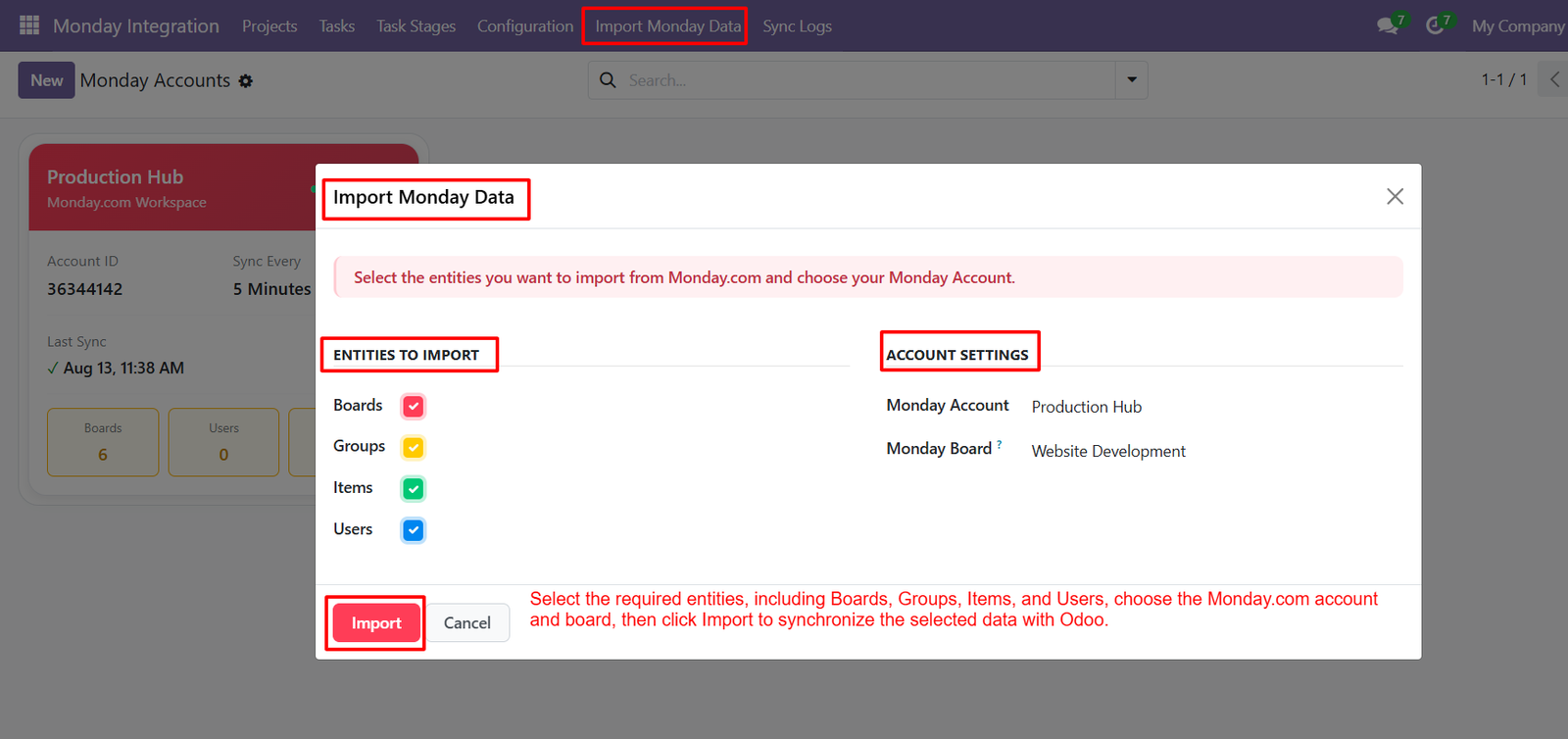Open the activities clock icon
This screenshot has height=739, width=1568.
tap(1435, 25)
